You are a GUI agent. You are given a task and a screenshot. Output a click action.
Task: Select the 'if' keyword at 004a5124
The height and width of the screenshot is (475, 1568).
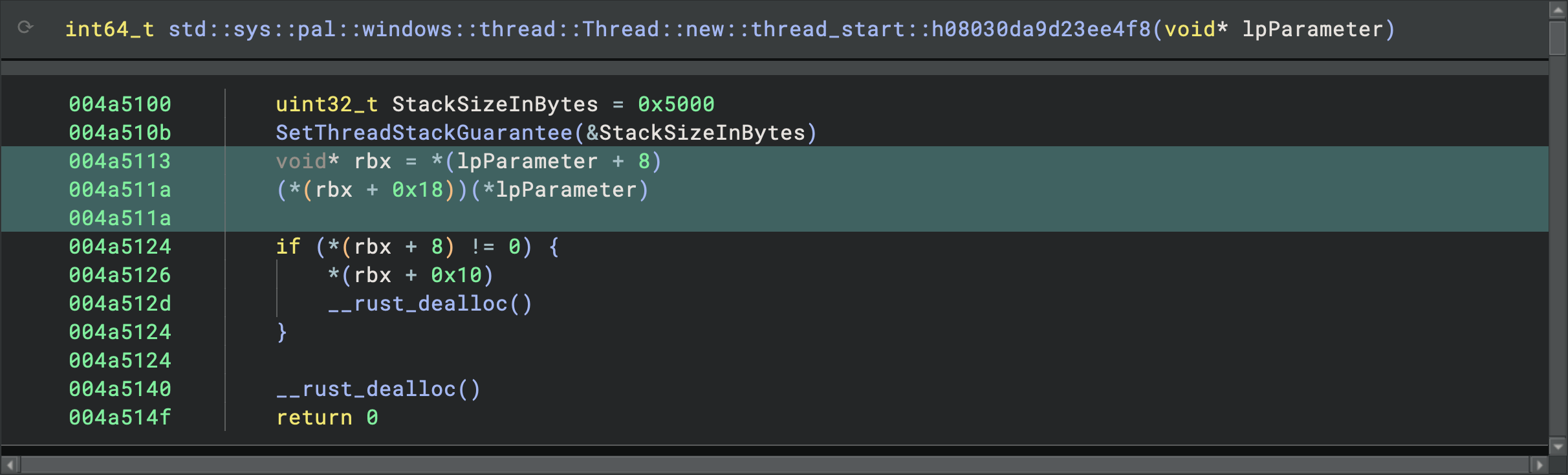288,247
